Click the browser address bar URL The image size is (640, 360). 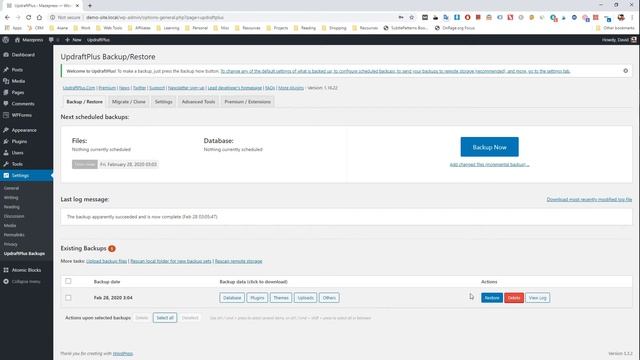(x=155, y=18)
